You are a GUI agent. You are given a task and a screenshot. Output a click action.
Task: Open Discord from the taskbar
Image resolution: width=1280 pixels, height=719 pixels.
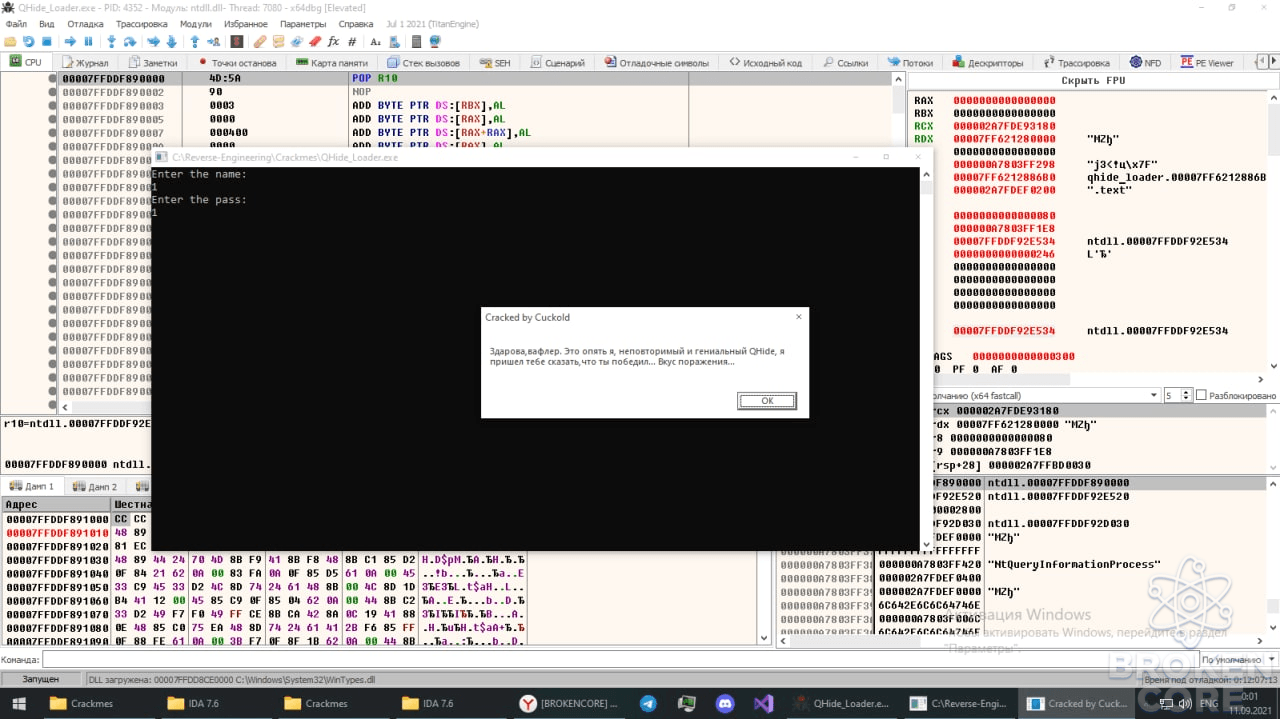[x=725, y=703]
